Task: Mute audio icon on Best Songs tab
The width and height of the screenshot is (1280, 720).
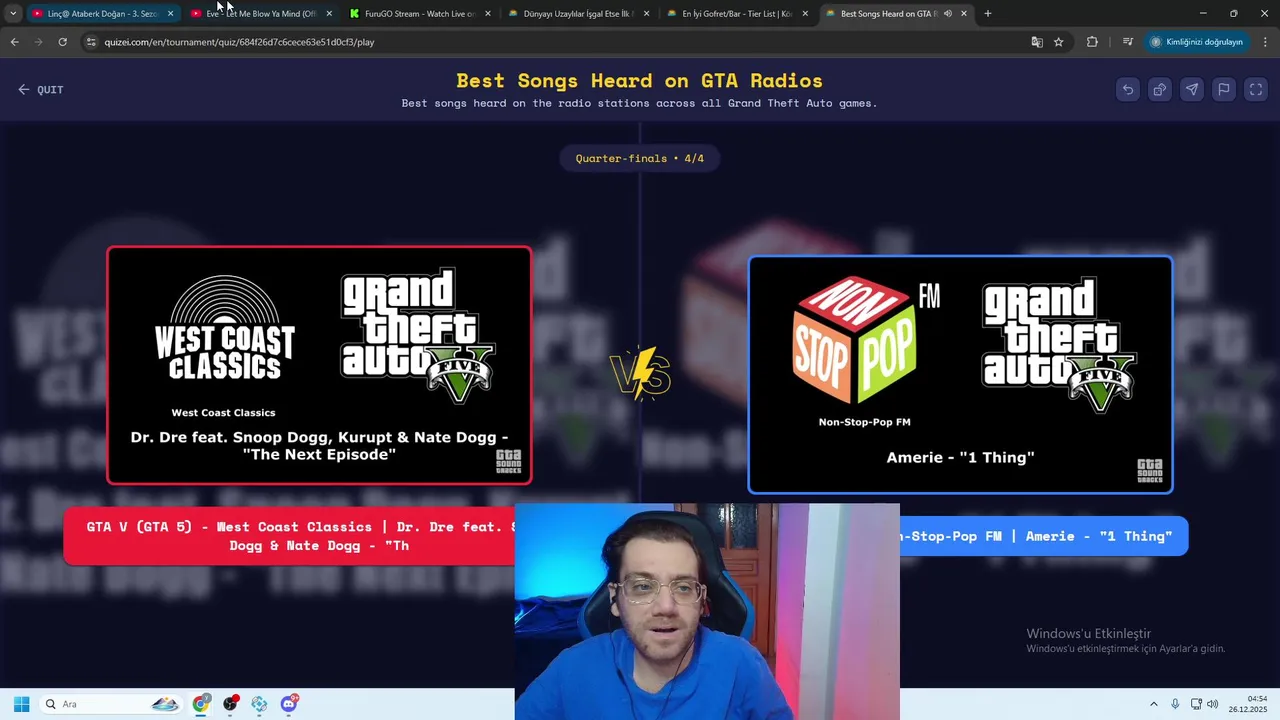Action: 948,14
